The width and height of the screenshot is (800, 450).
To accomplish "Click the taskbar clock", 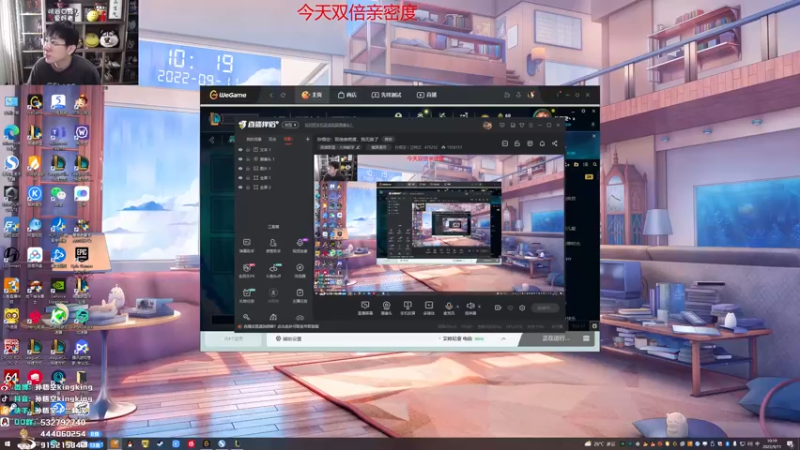I will pos(772,443).
